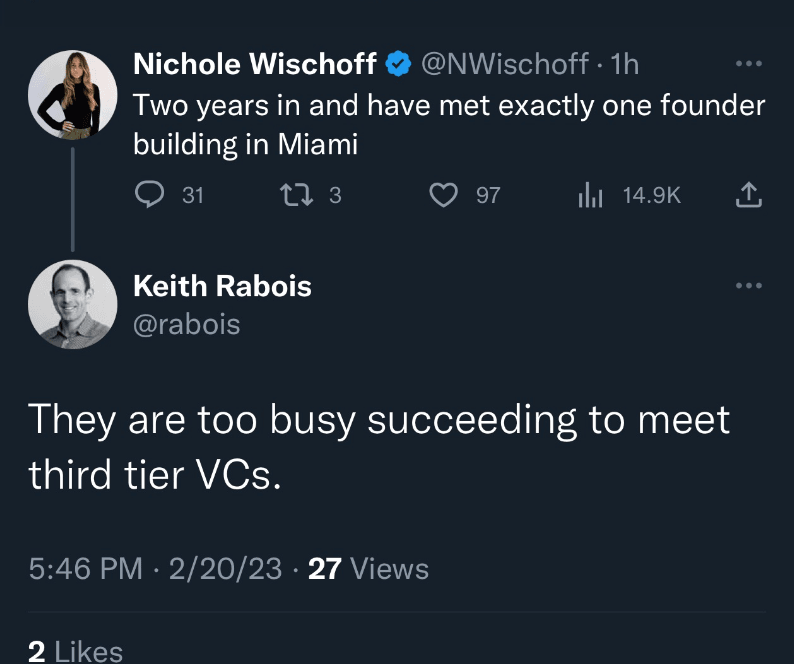
Task: Open Keith Rabois's profile picture
Action: point(72,304)
